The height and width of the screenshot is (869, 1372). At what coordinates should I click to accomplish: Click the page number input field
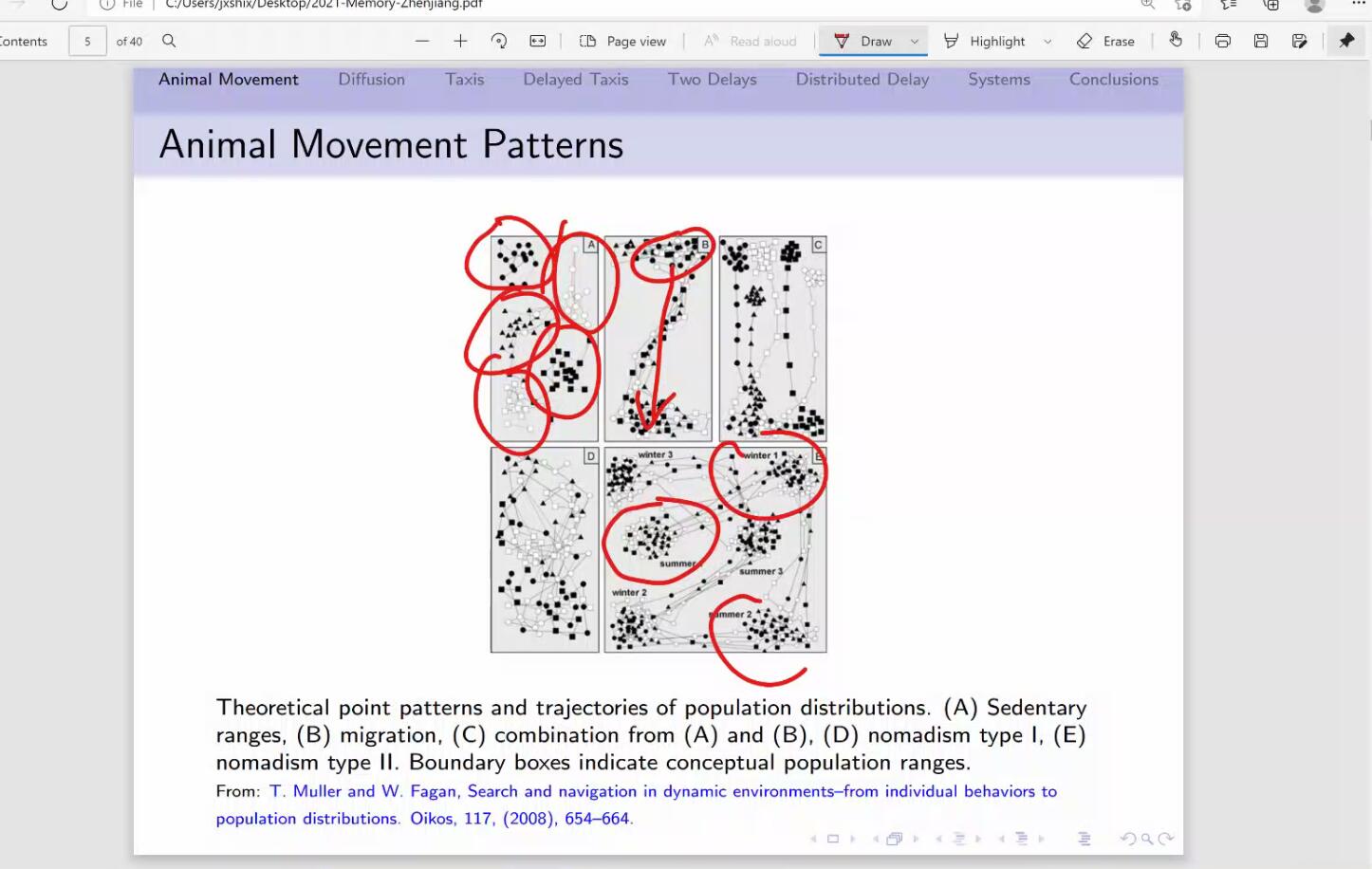87,41
